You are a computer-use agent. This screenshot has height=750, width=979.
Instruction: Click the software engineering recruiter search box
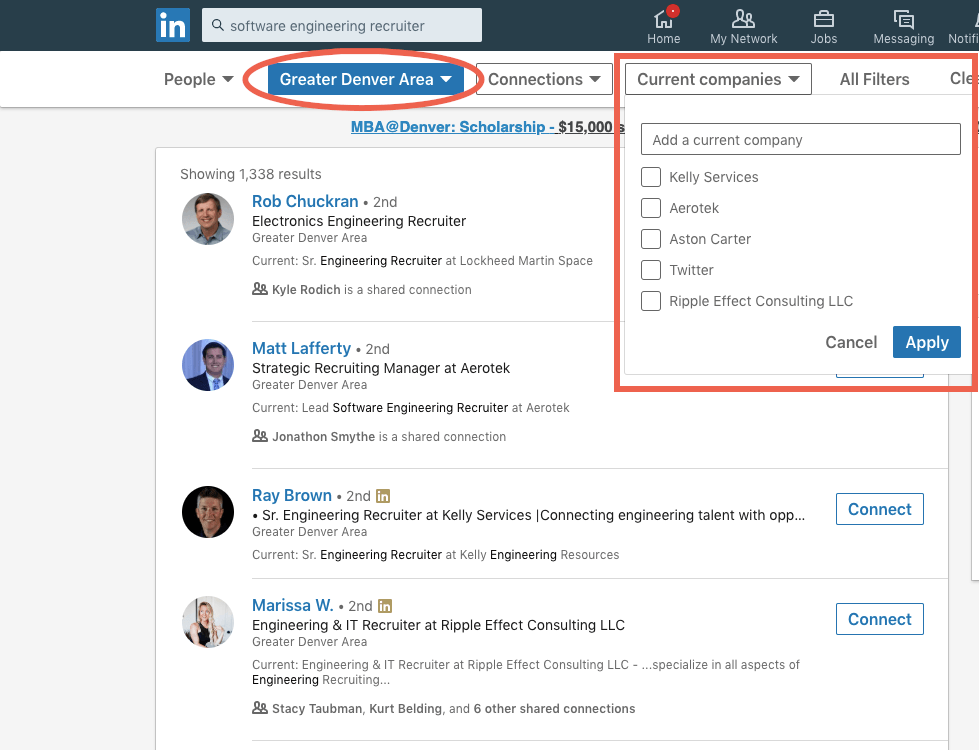(342, 25)
